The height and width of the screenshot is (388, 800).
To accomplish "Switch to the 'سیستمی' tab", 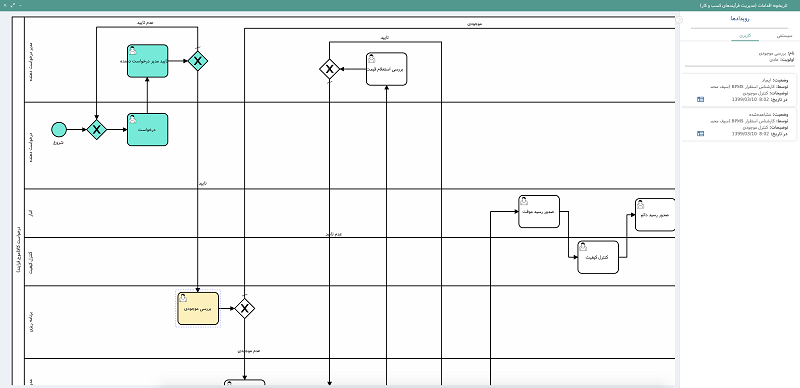I will [x=784, y=36].
